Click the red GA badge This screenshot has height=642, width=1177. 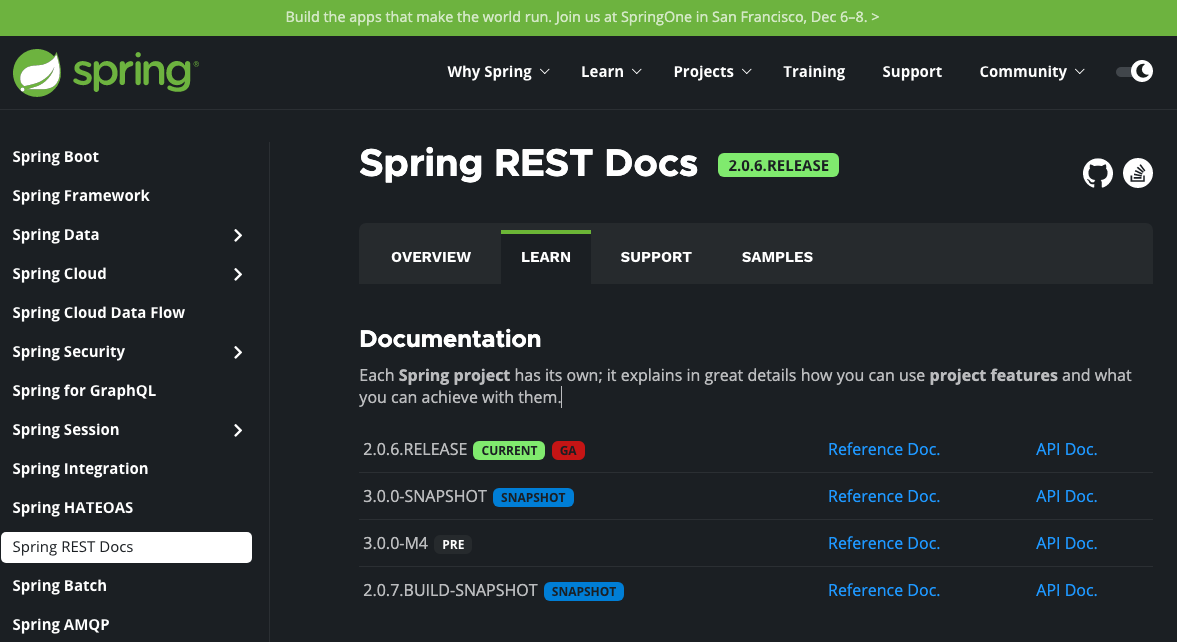pos(568,451)
